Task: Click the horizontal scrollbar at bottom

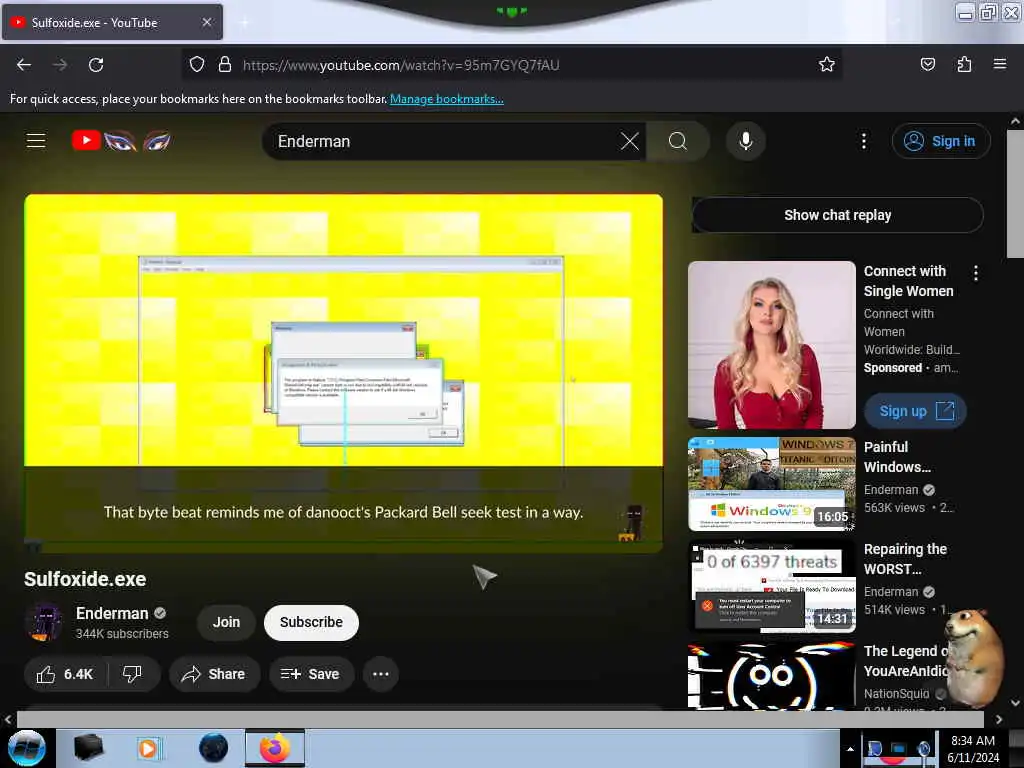Action: 500,719
